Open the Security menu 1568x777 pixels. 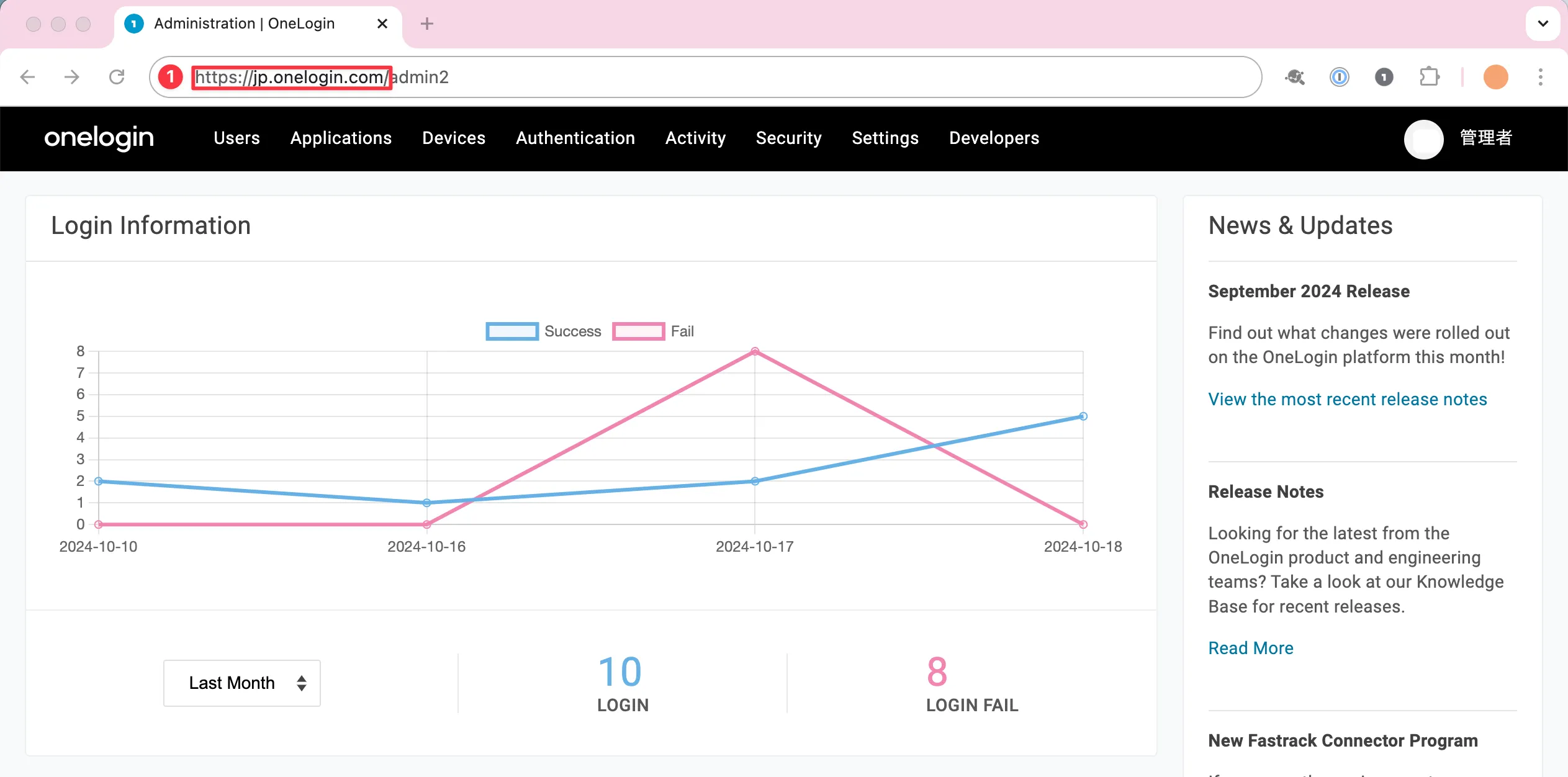[788, 138]
